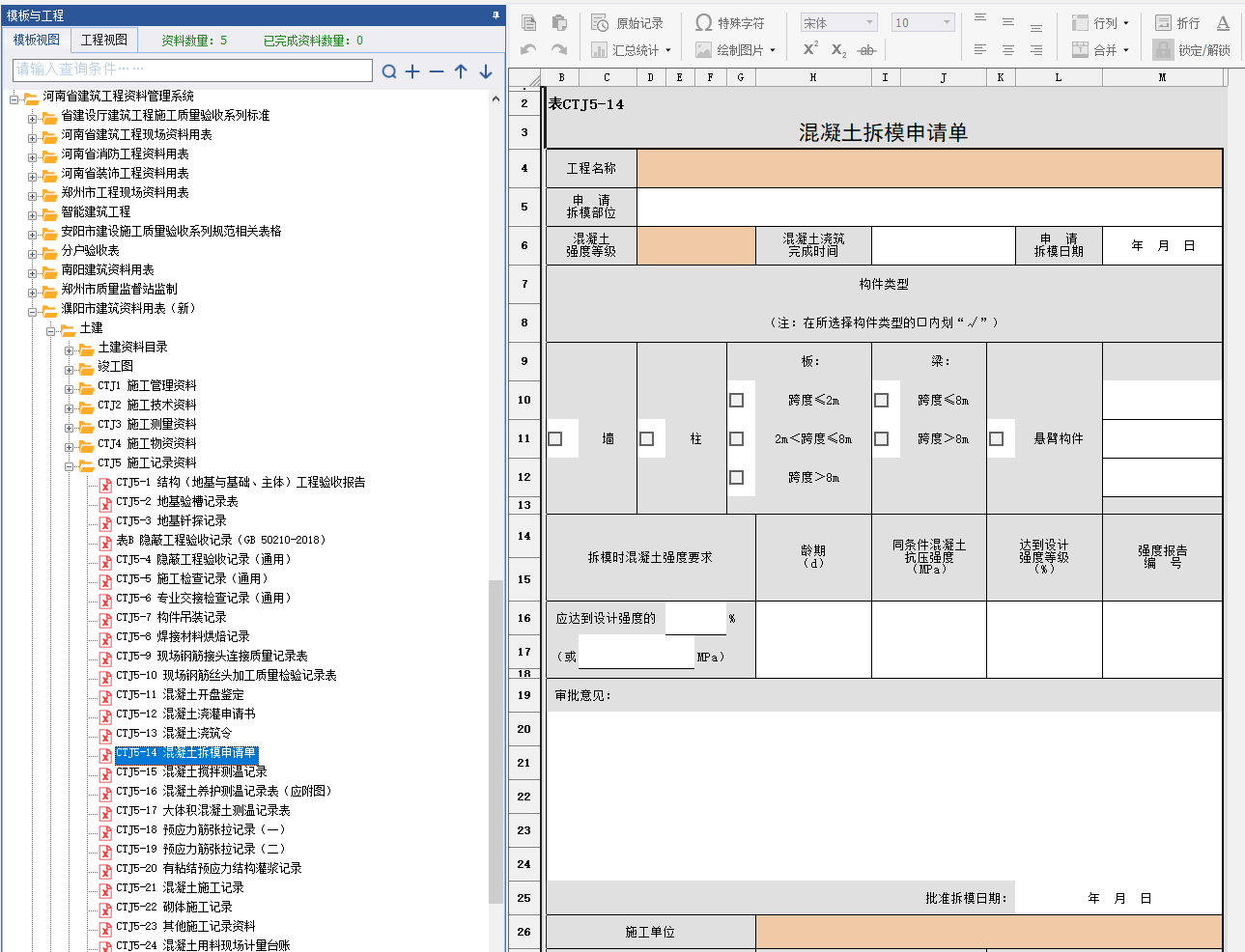Check the 梁 跨度≤8m checkbox
Viewport: 1245px width, 952px height.
[882, 400]
